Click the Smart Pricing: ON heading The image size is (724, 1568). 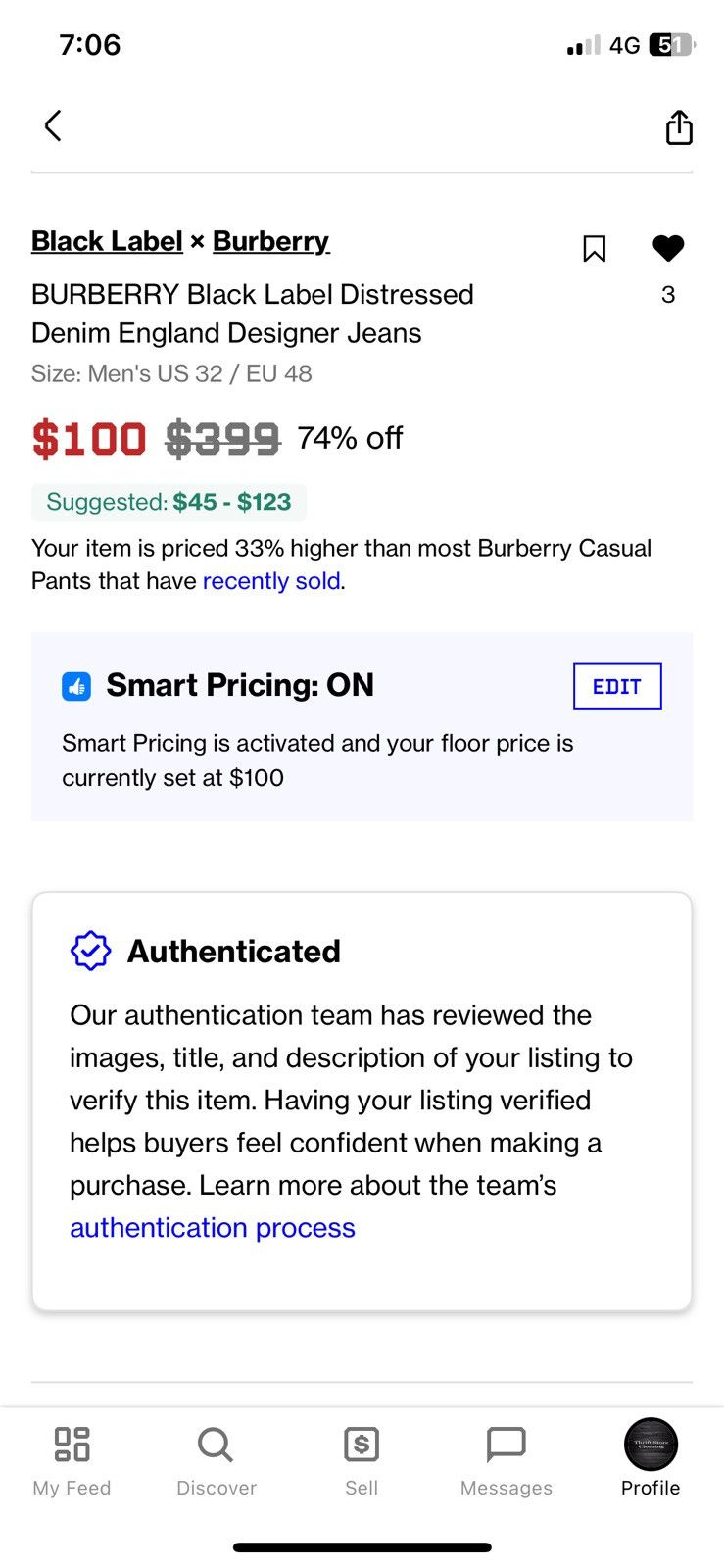point(240,685)
